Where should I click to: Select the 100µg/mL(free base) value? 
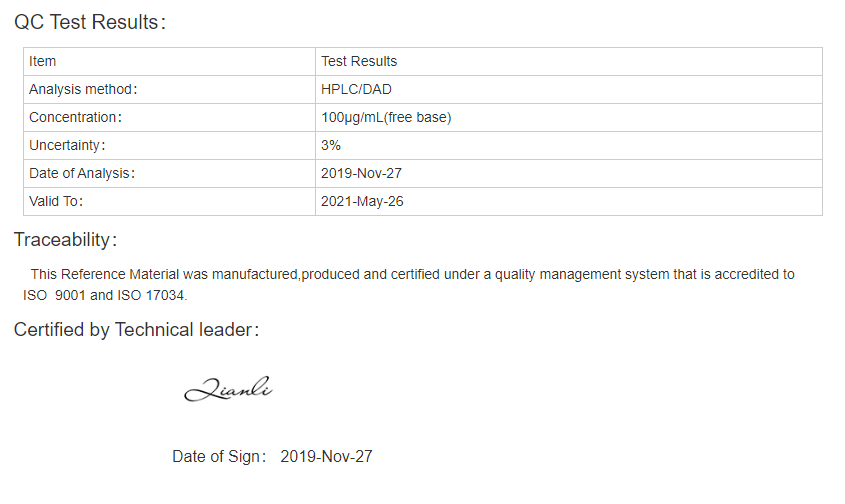click(386, 118)
